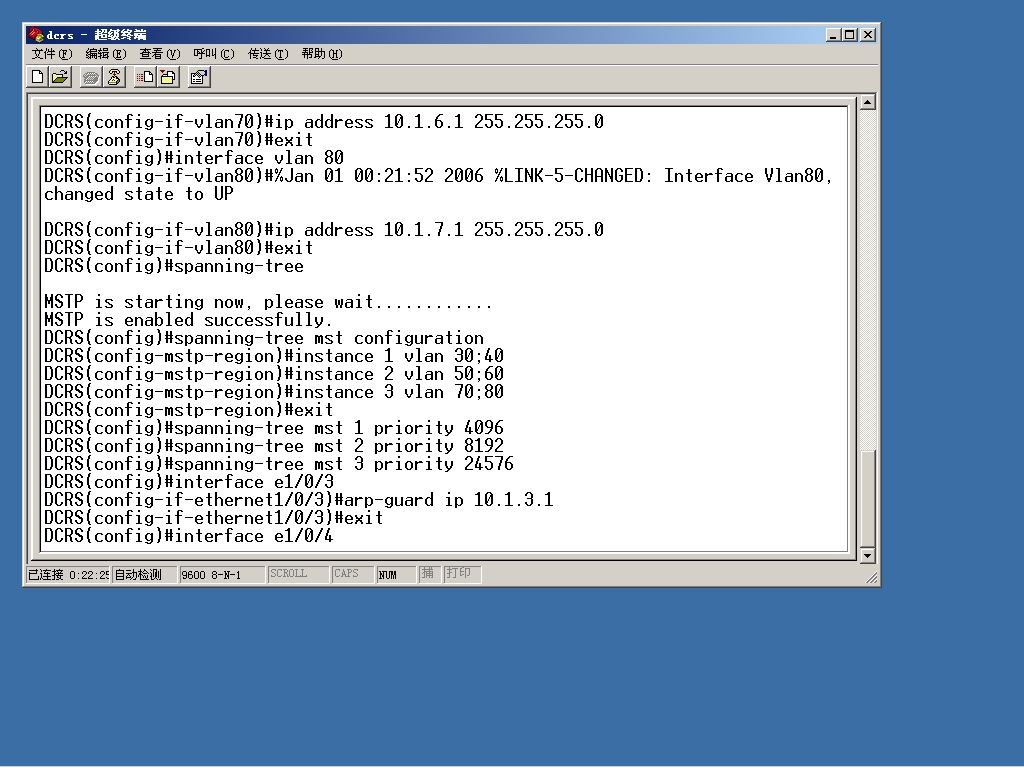Close the dcrs terminal window
Image resolution: width=1024 pixels, height=768 pixels.
click(868, 35)
